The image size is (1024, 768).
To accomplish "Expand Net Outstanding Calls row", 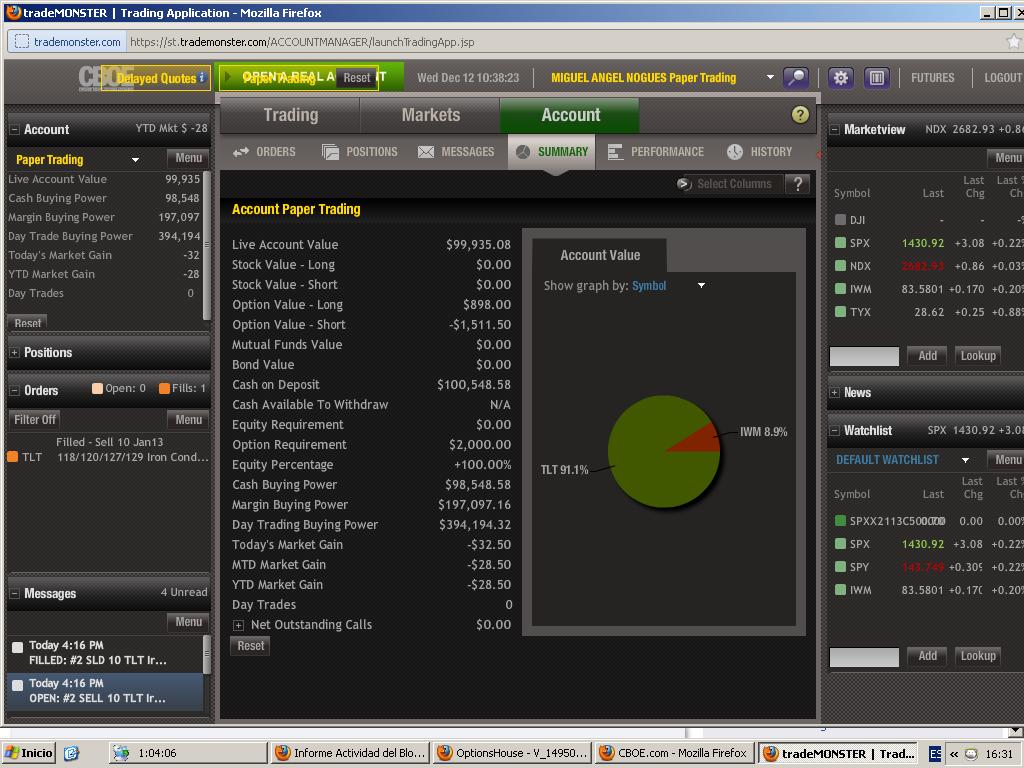I will coord(238,625).
